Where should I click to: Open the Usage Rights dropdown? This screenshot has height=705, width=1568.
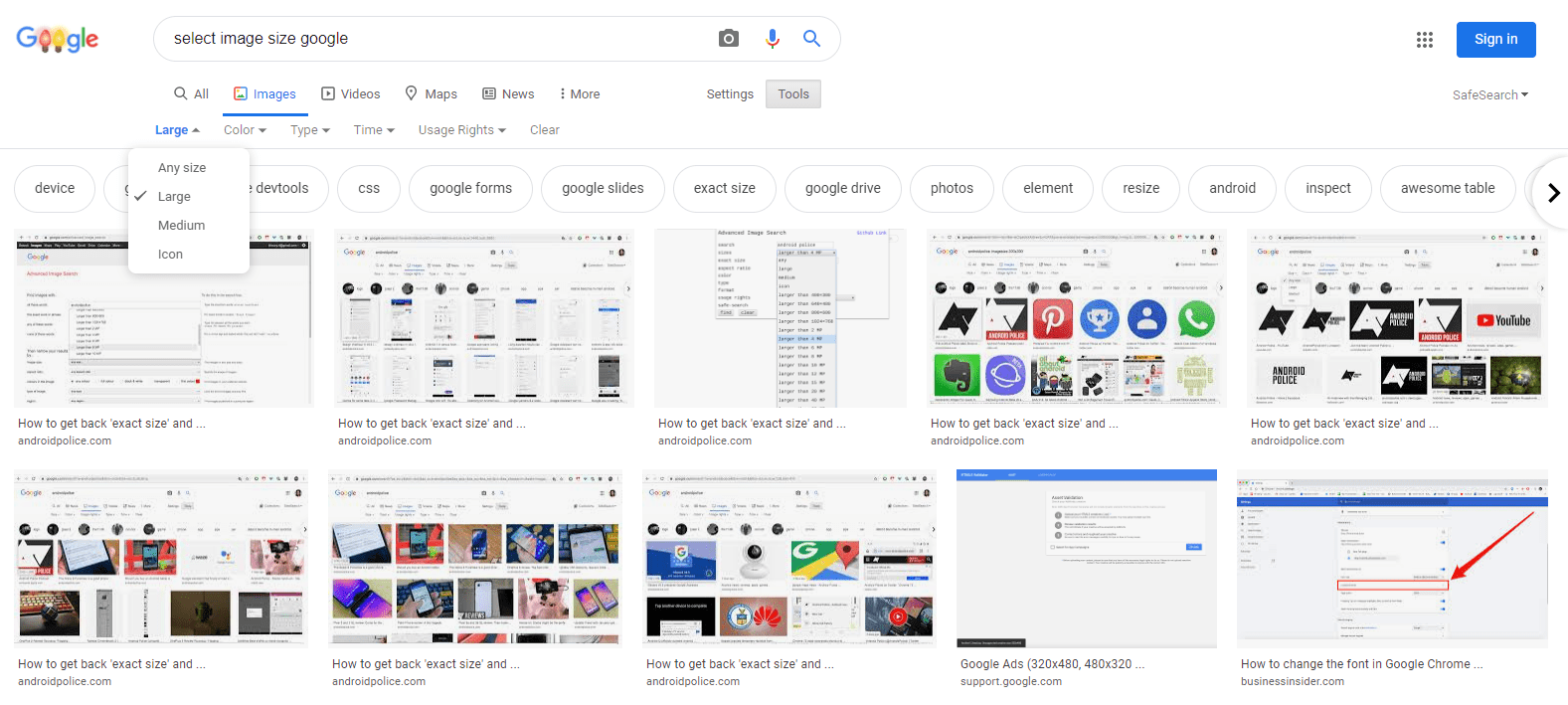462,129
